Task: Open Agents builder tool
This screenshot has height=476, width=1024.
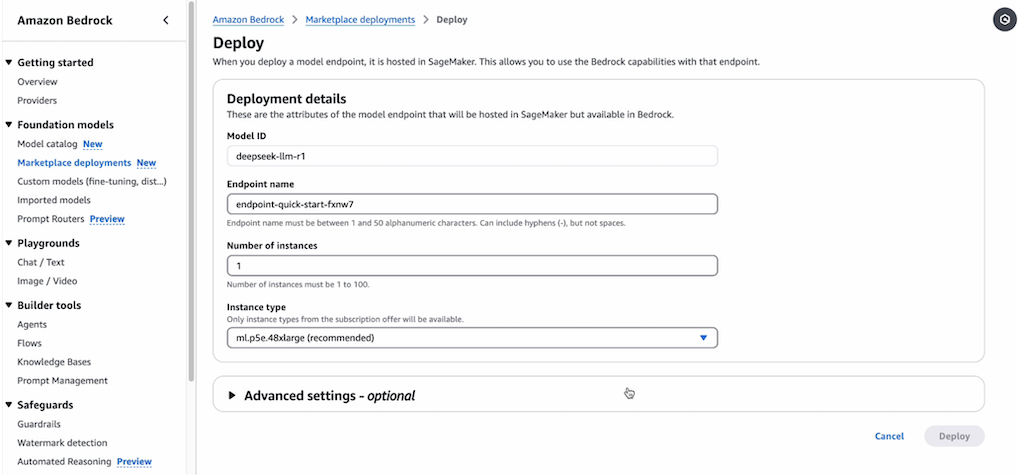Action: coord(32,325)
